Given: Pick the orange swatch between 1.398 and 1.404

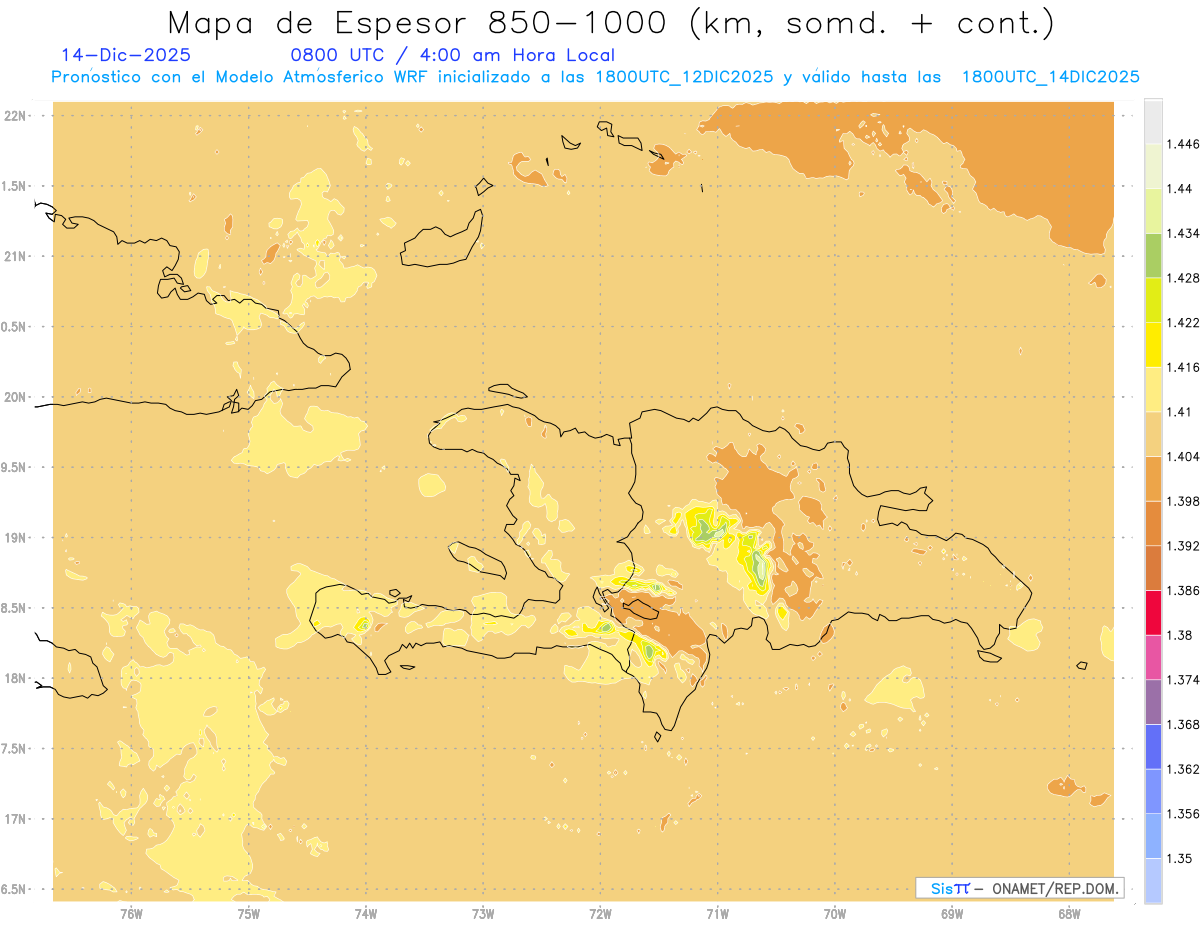Looking at the screenshot, I should point(1153,478).
